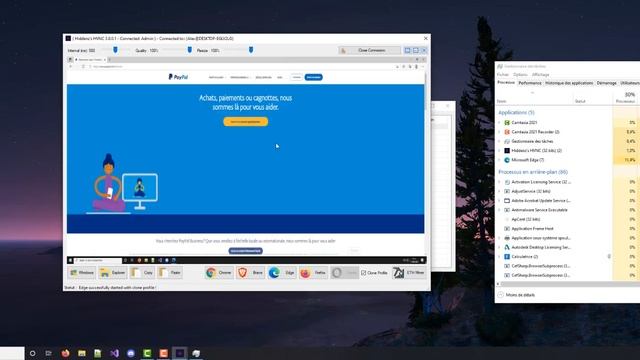Click the Paste button in HVNC
Screen dimensions: 640x360
pos(170,273)
